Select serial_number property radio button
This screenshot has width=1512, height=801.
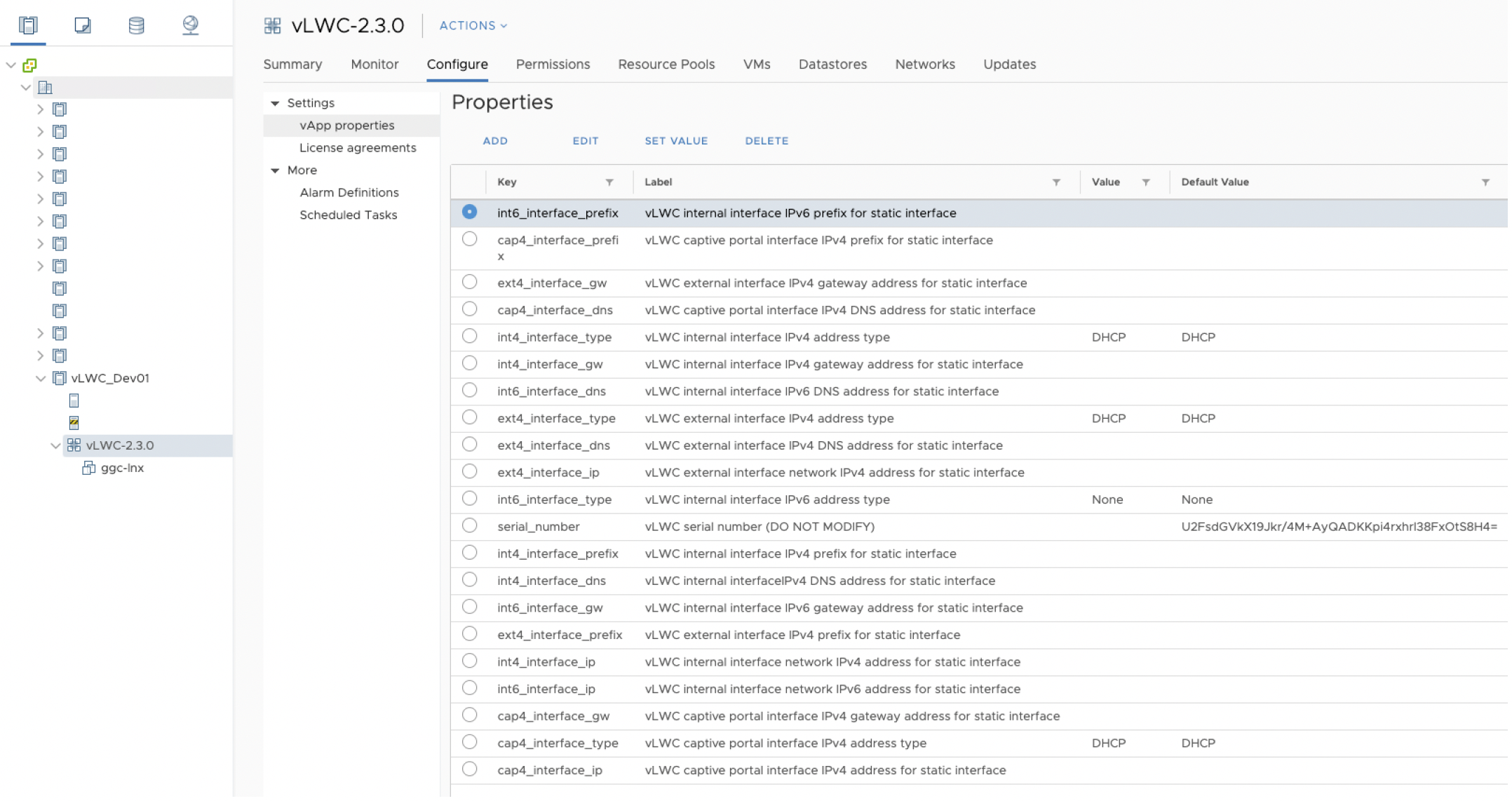470,526
